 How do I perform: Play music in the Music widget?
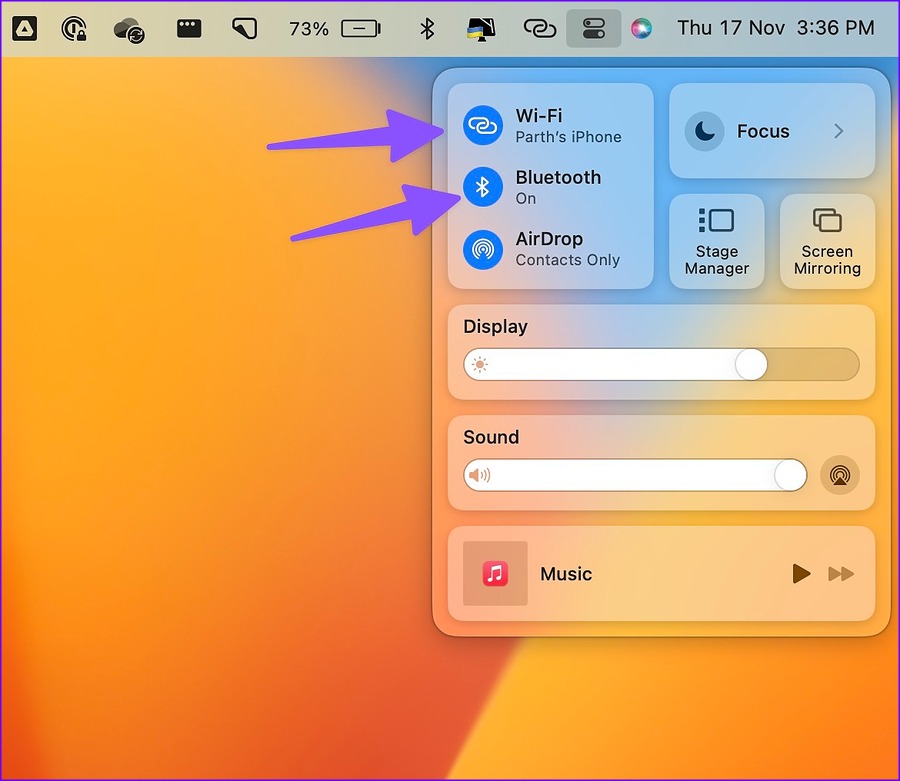pos(801,573)
